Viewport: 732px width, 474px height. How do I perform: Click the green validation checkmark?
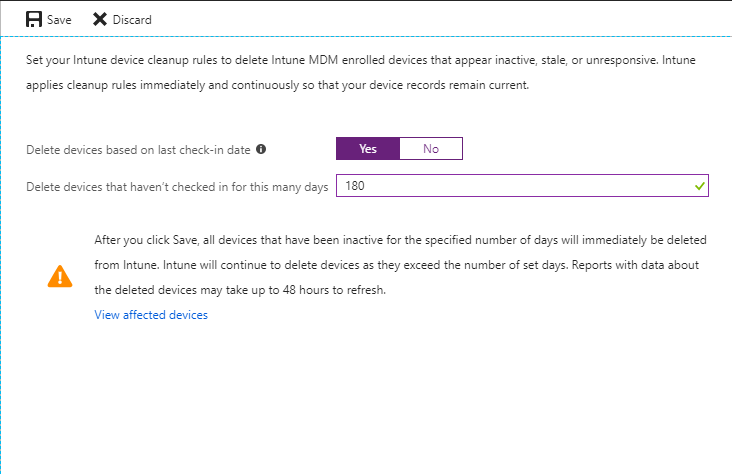(x=699, y=186)
